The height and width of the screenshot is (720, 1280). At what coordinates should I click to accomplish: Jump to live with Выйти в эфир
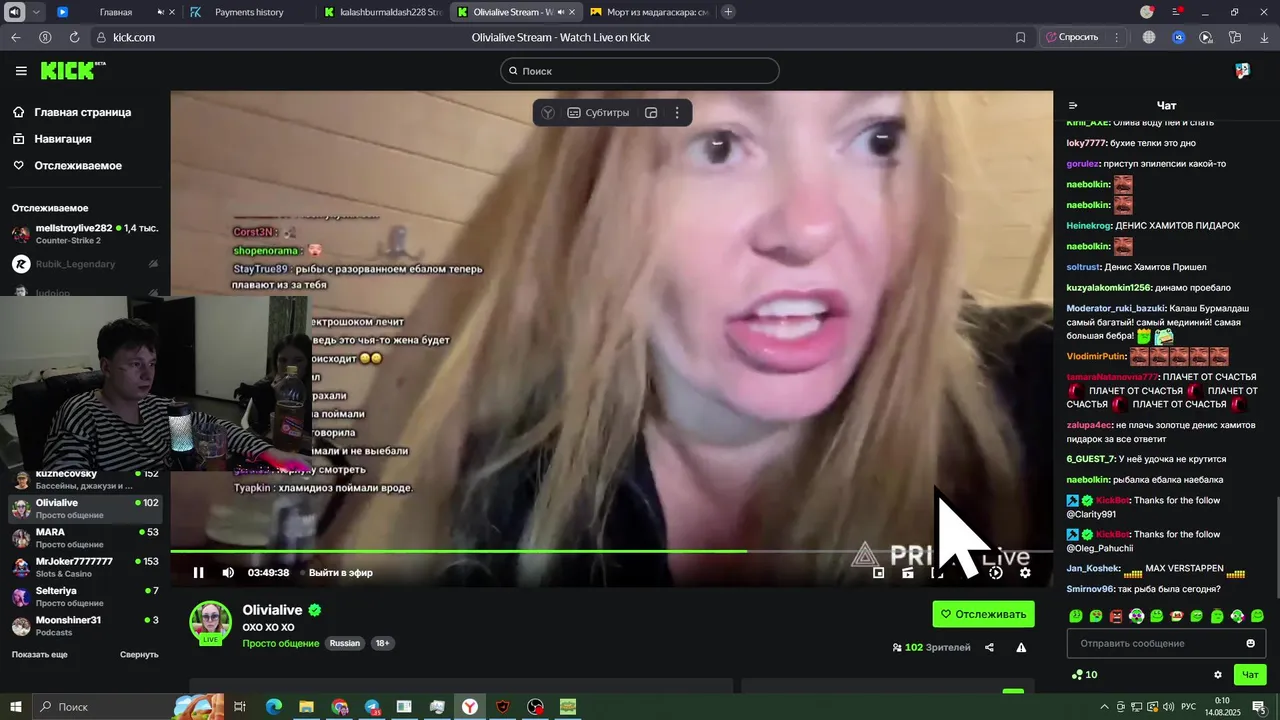341,573
